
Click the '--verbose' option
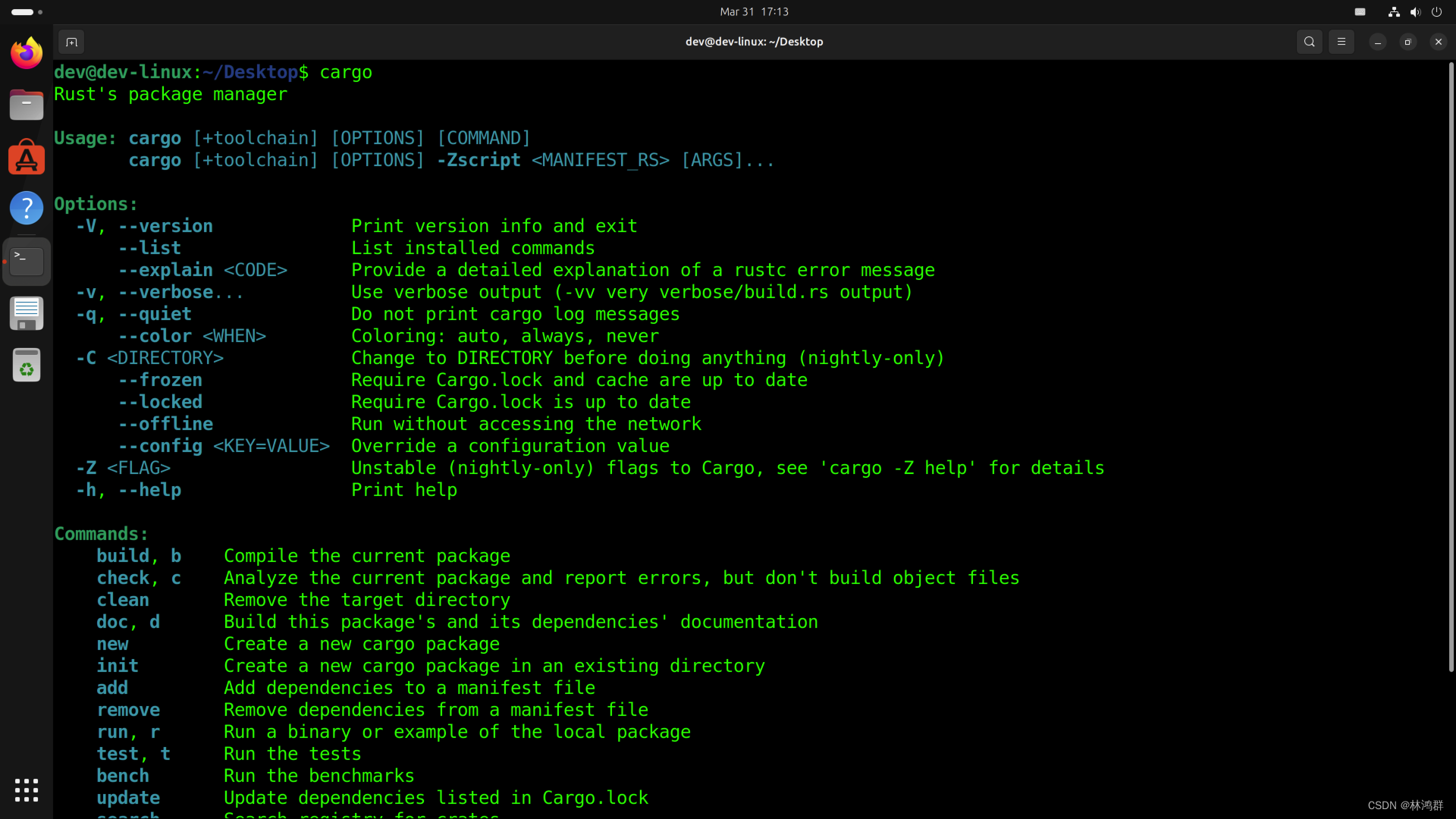[x=165, y=292]
